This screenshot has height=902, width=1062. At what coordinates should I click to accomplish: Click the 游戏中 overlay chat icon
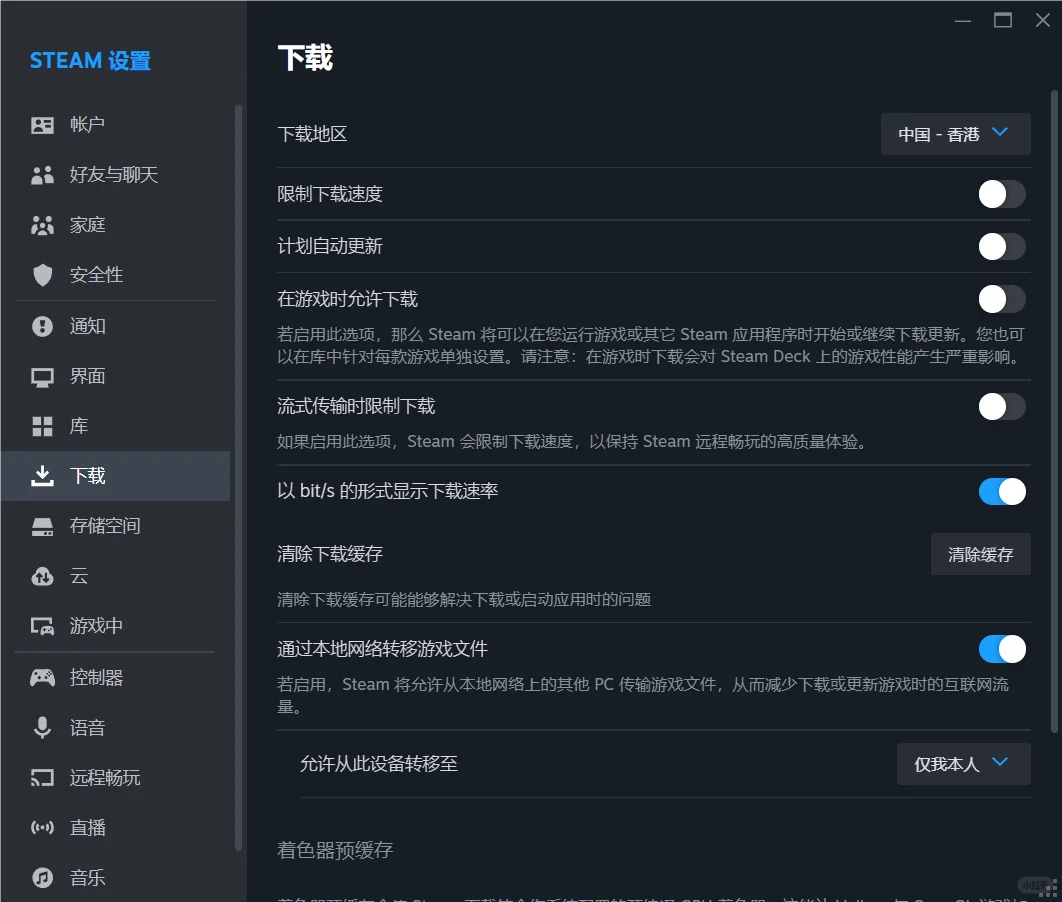click(x=42, y=626)
